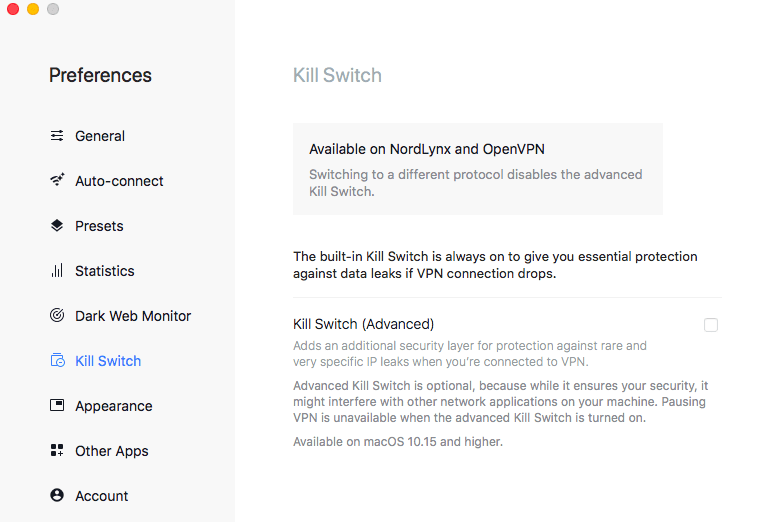Open the Account preferences label
This screenshot has width=770, height=522.
pos(101,496)
